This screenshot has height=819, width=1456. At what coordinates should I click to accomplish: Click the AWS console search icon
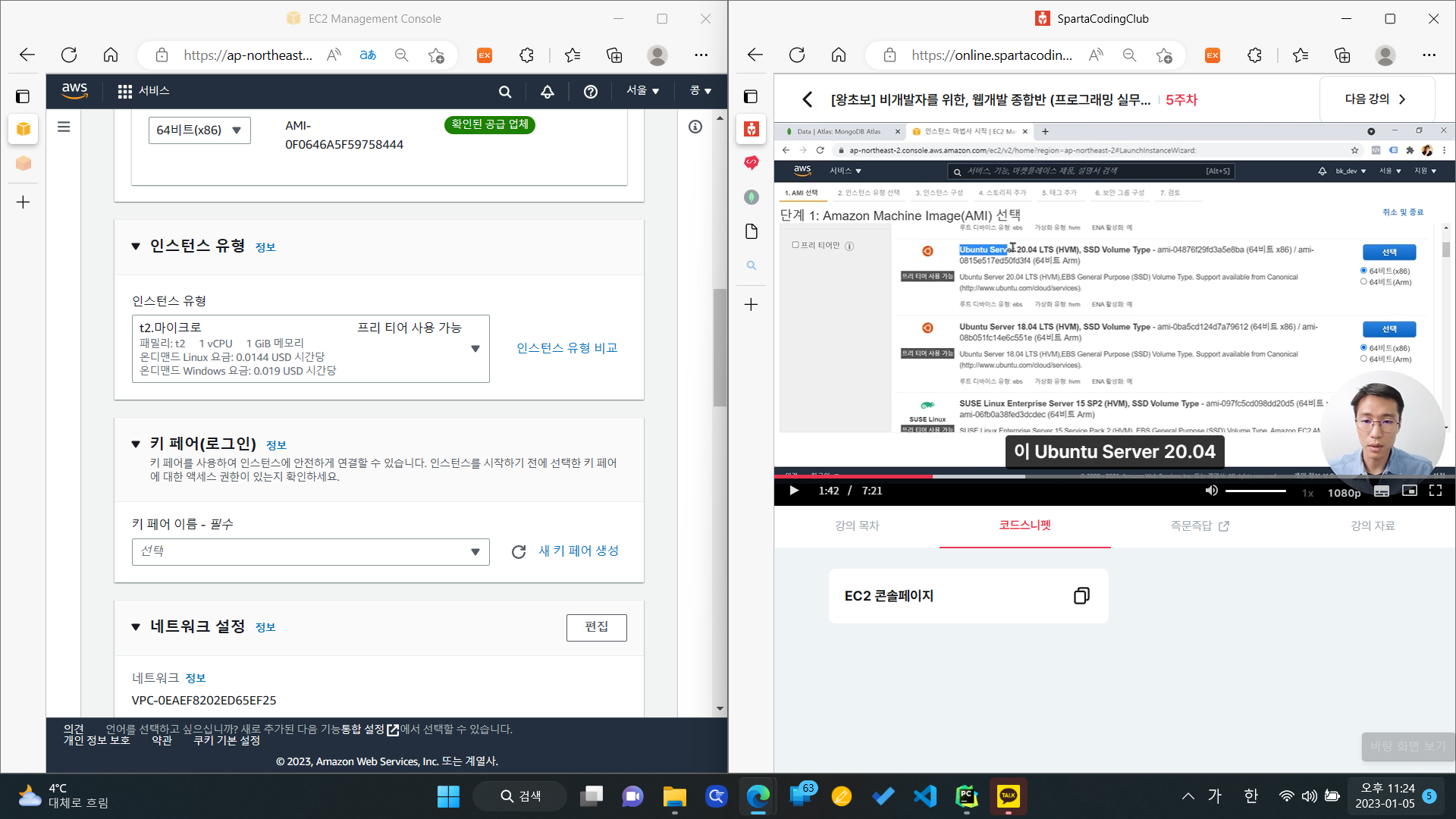pyautogui.click(x=505, y=92)
